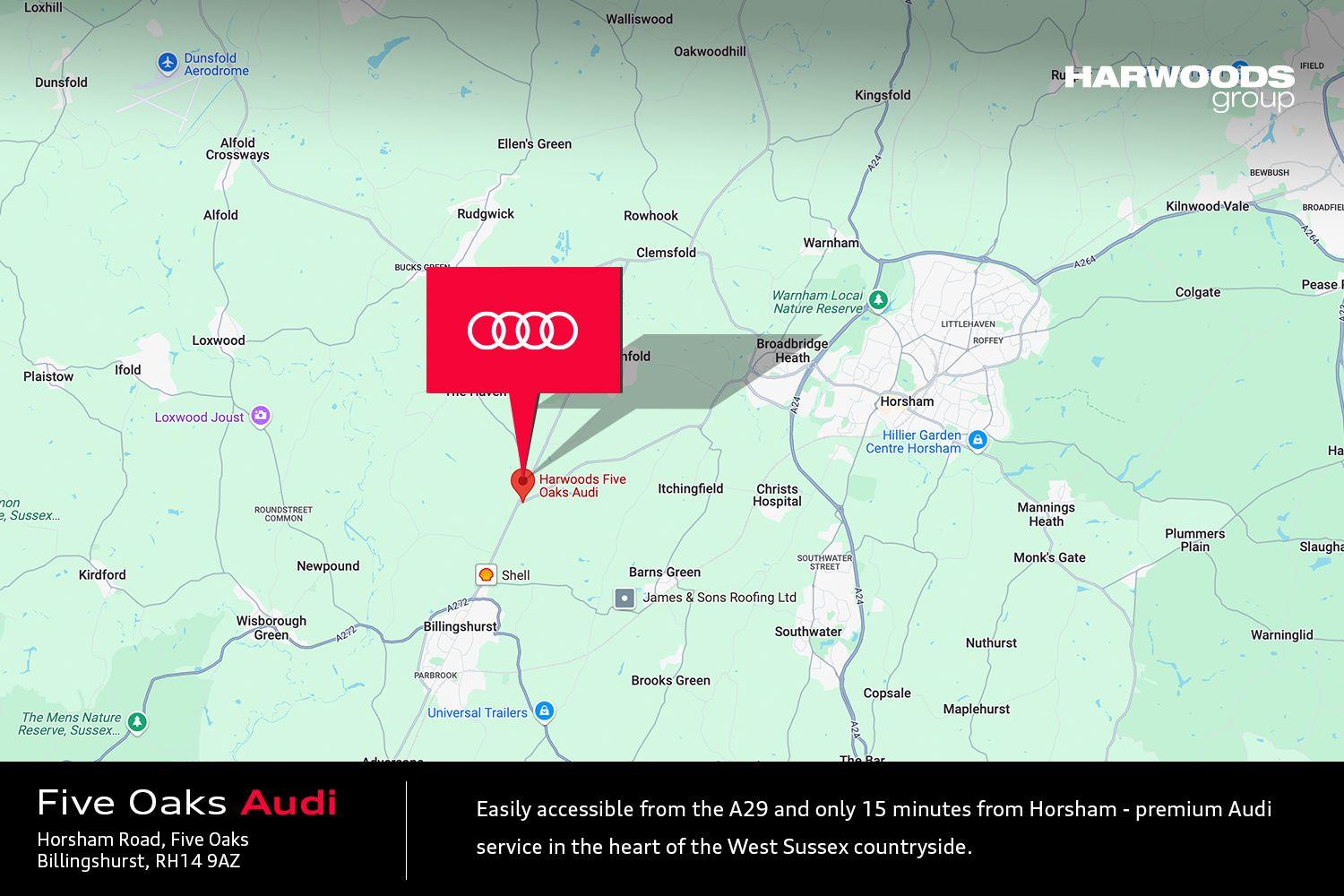Image resolution: width=1344 pixels, height=896 pixels.
Task: Click the Horsham Road address text
Action: (x=142, y=840)
